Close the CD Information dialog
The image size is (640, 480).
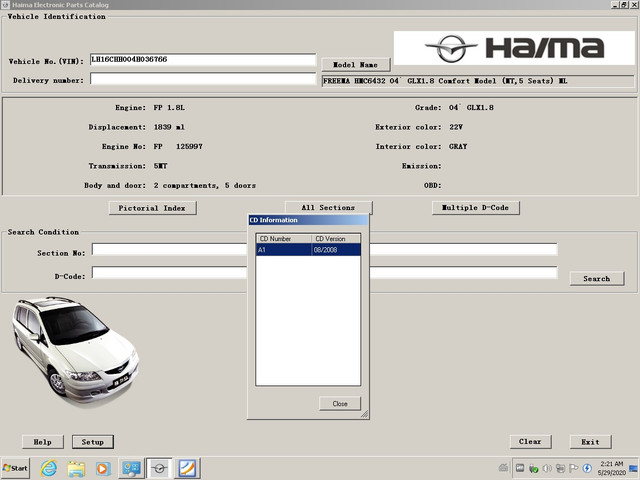click(340, 404)
